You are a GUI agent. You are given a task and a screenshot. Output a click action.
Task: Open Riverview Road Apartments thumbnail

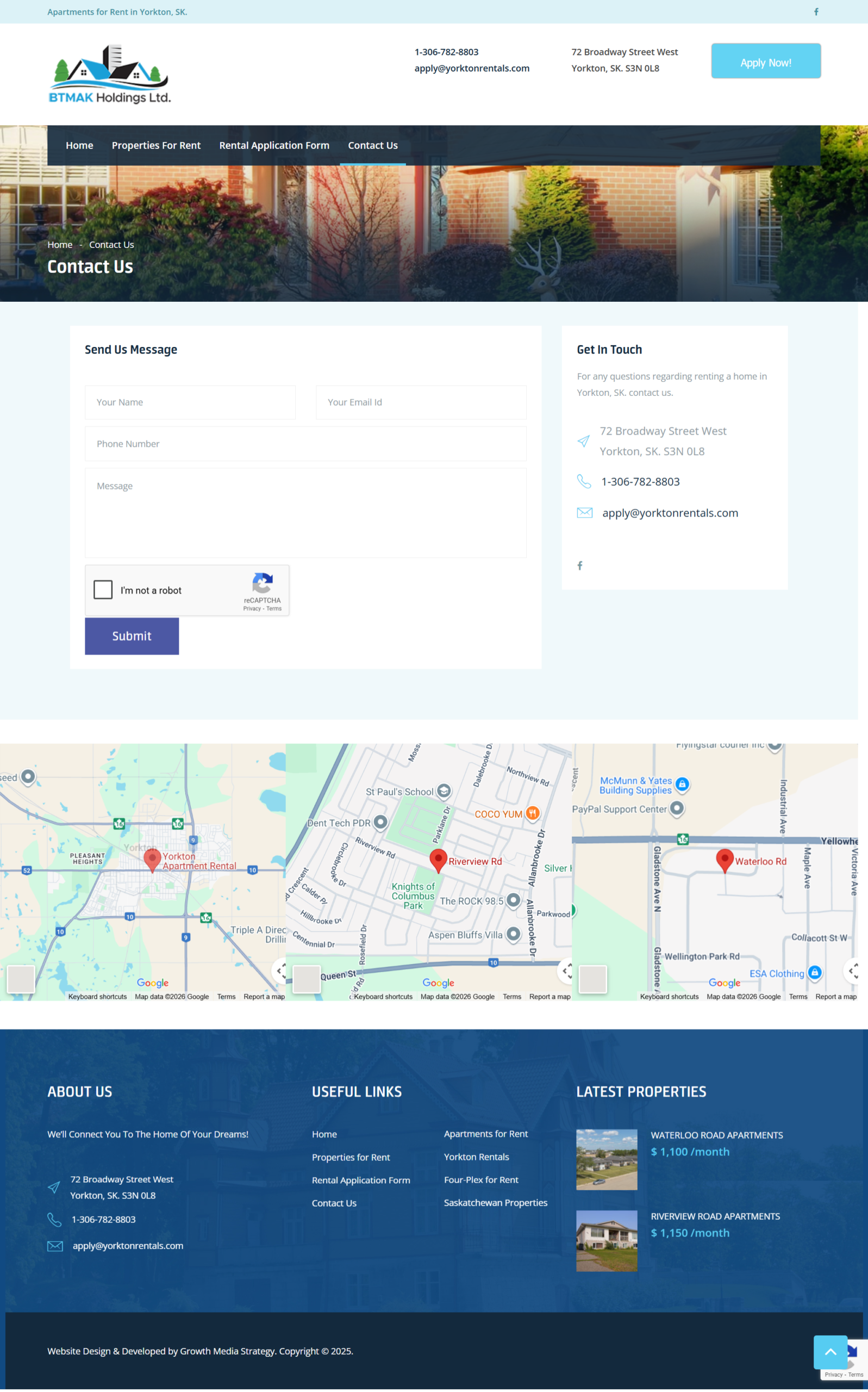[606, 1240]
